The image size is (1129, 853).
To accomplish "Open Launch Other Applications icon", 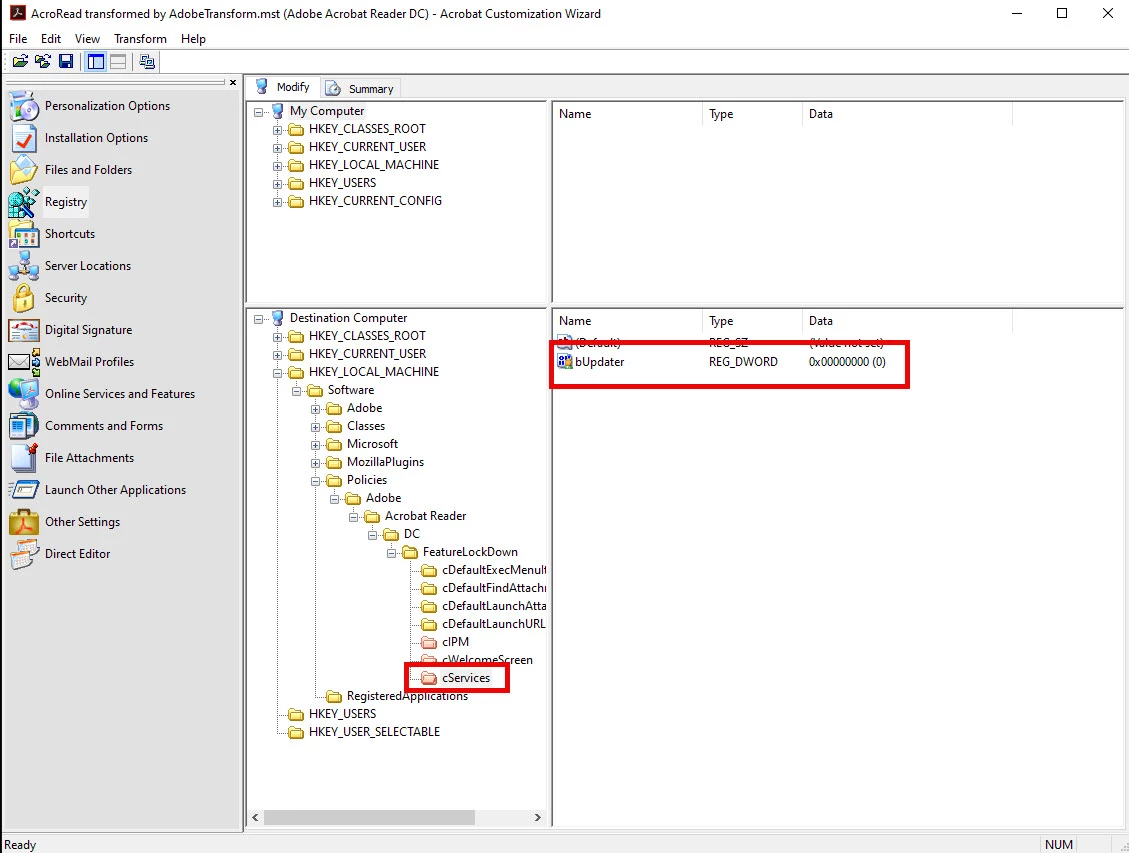I will coord(23,489).
